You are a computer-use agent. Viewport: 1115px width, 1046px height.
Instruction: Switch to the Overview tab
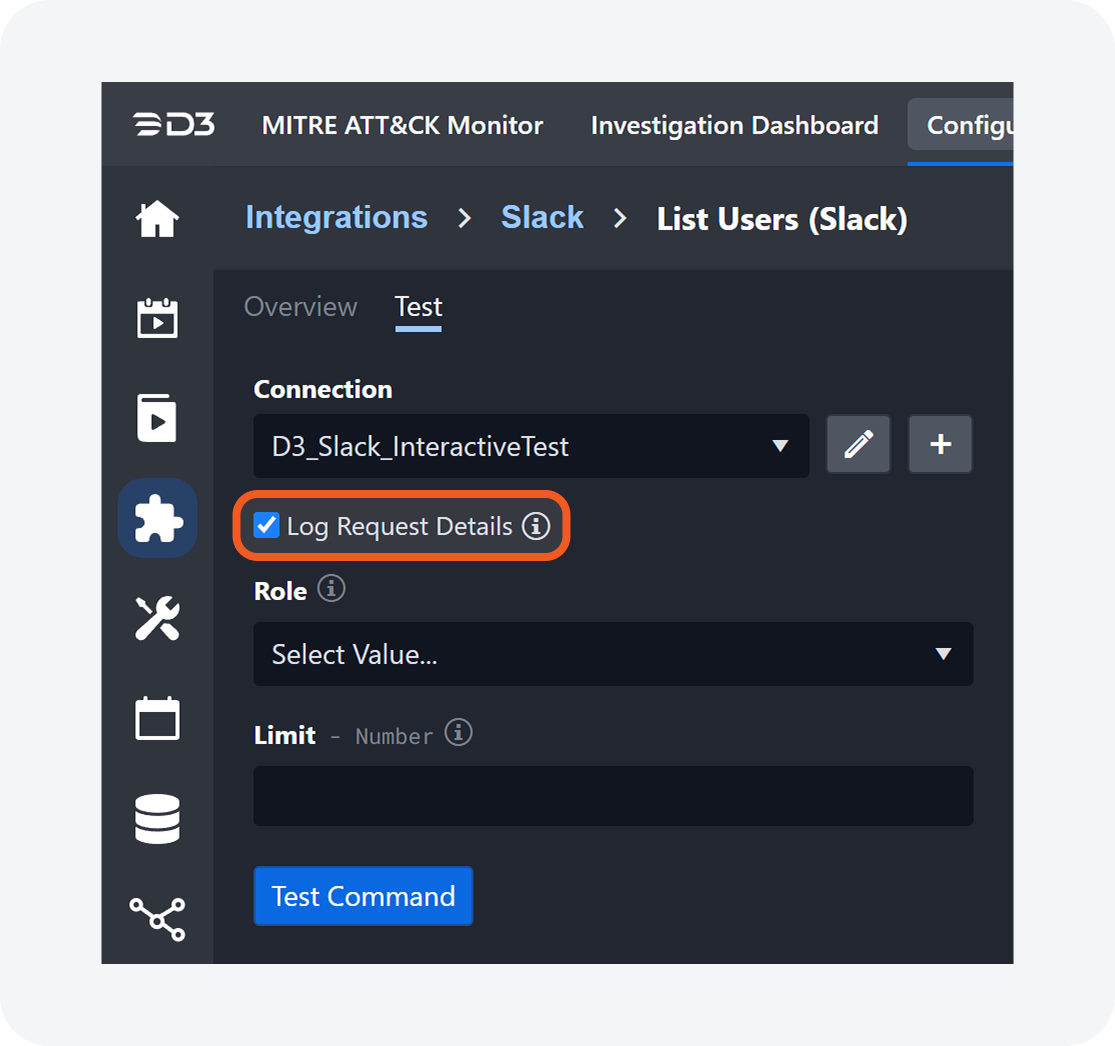pos(300,307)
